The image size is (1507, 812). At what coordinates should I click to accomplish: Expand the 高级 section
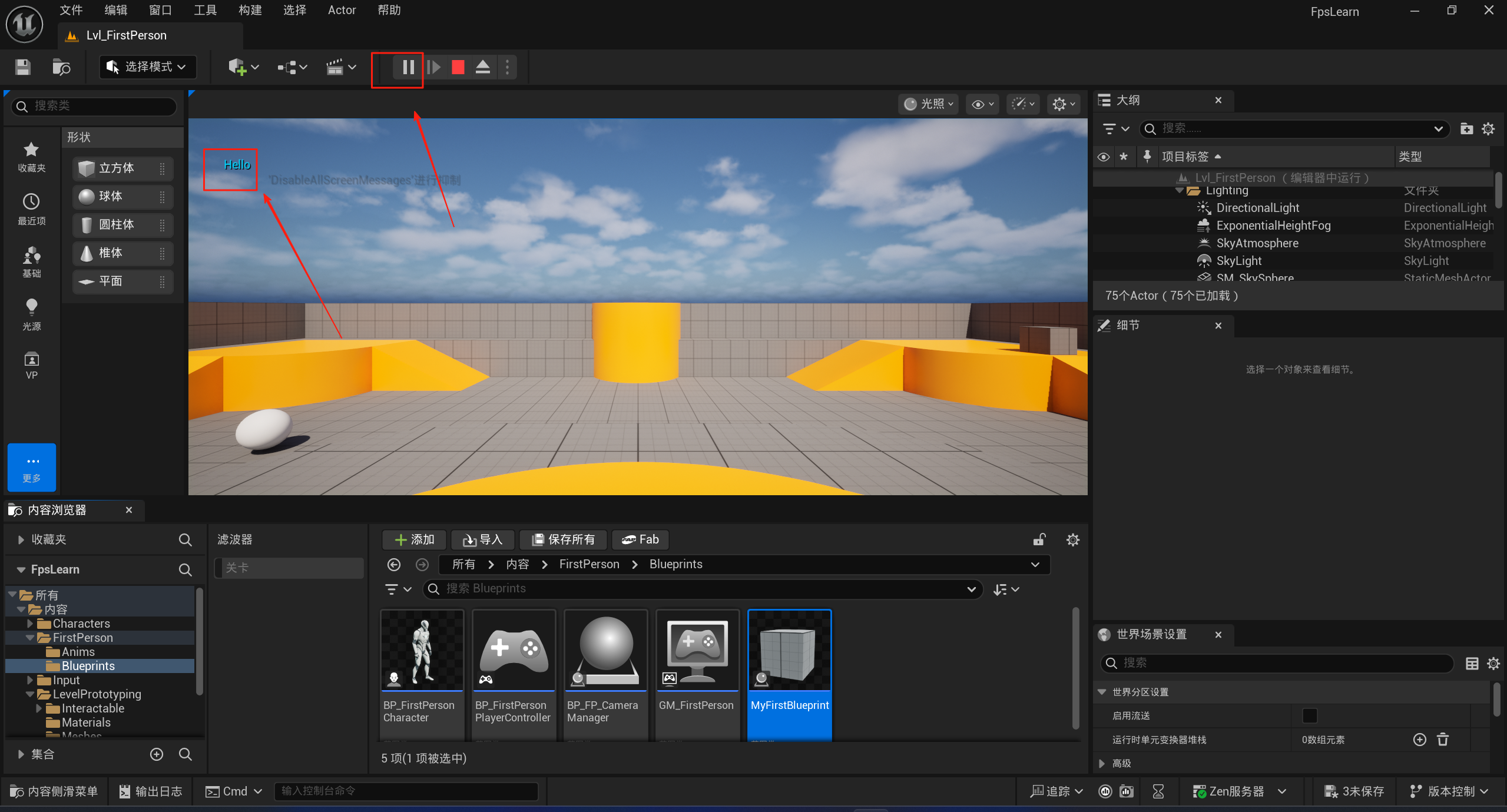point(1102,764)
